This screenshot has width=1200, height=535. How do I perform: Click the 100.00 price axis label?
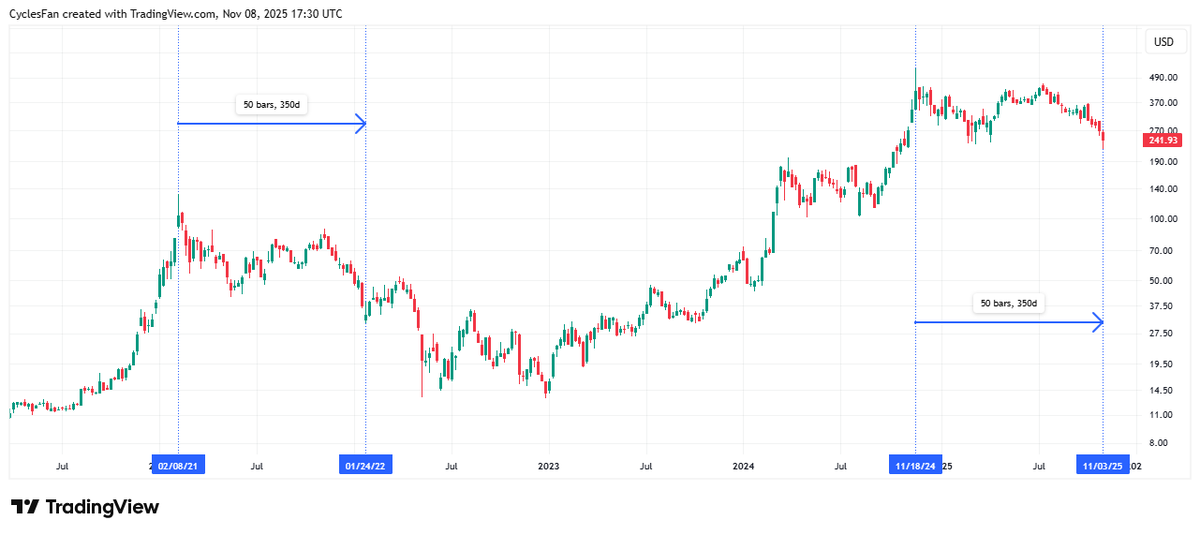[1162, 219]
